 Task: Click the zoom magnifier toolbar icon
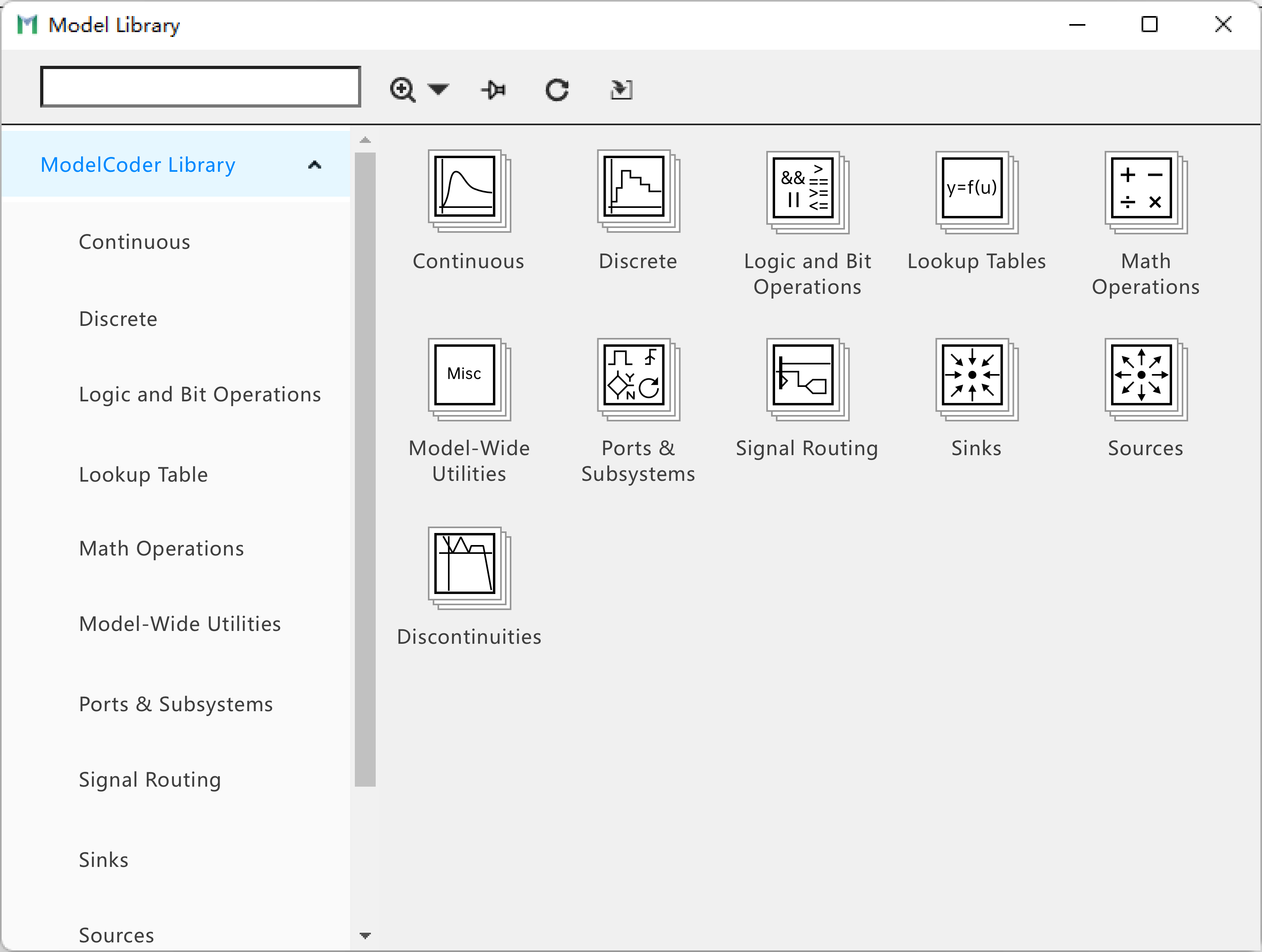point(403,90)
